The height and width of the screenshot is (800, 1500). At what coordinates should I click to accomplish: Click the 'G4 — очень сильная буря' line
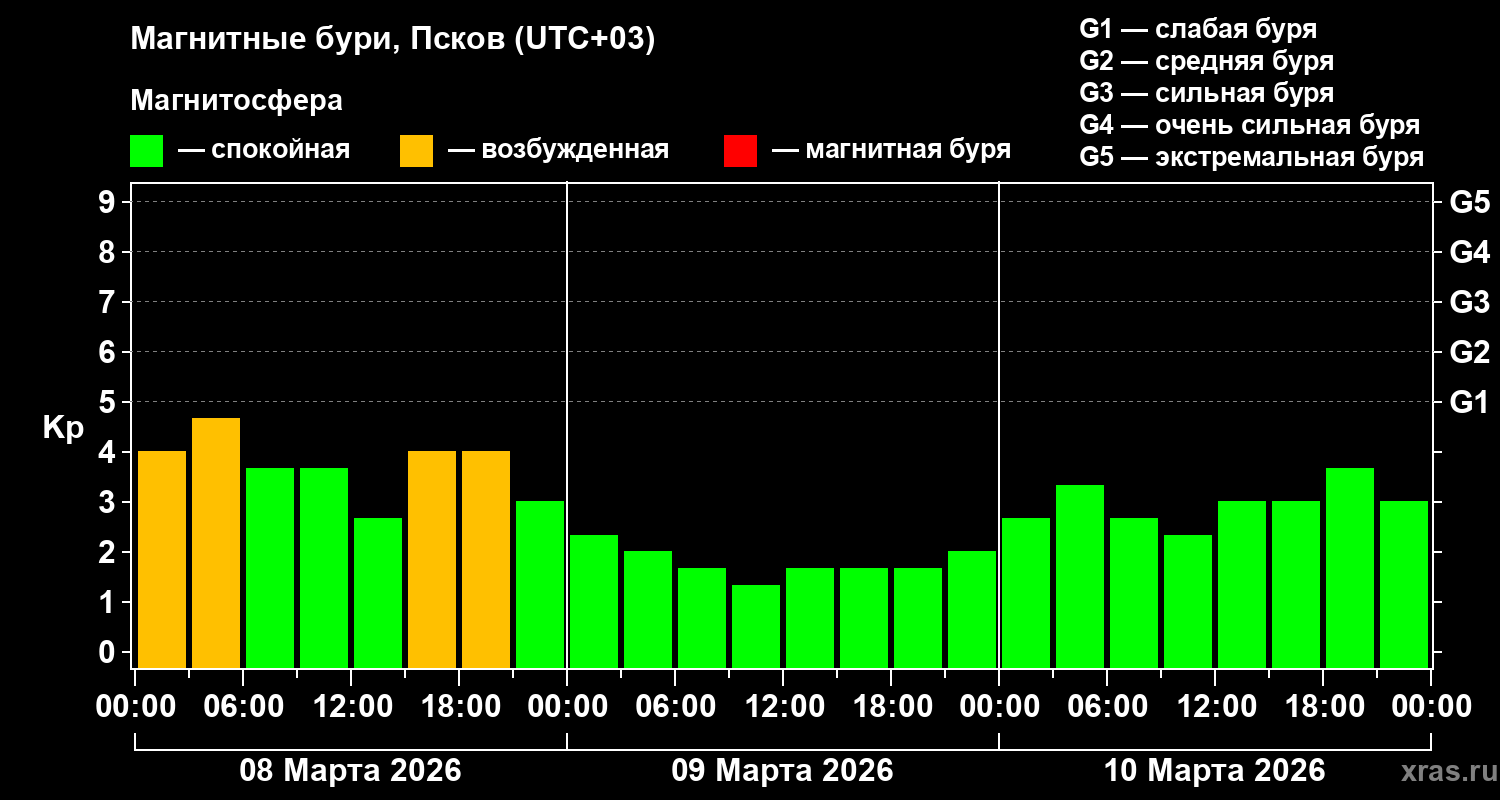click(x=1249, y=125)
